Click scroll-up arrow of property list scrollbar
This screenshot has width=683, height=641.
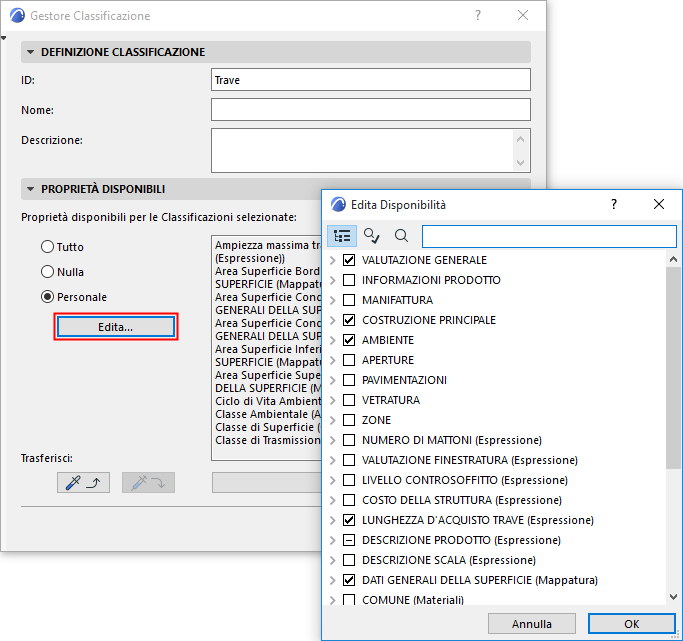coord(673,260)
